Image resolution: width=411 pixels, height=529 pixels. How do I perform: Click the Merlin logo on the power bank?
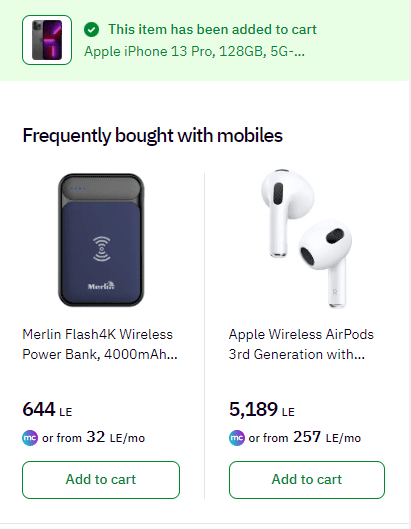point(101,286)
